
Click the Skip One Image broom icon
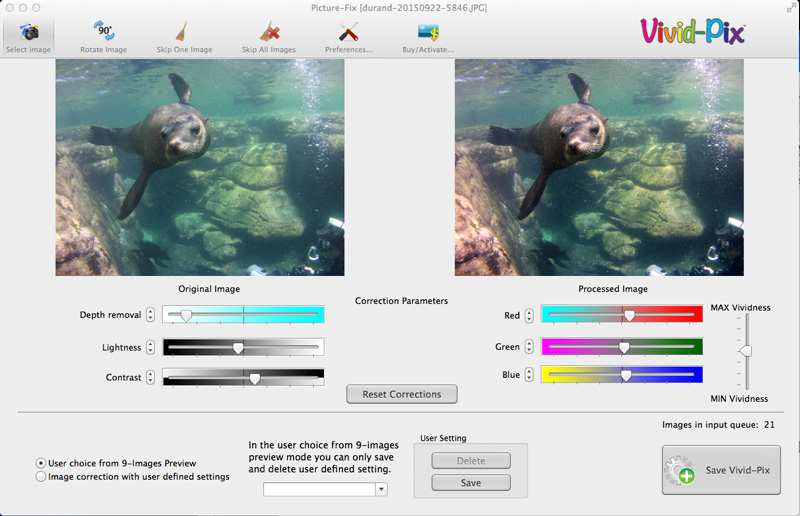pyautogui.click(x=185, y=31)
